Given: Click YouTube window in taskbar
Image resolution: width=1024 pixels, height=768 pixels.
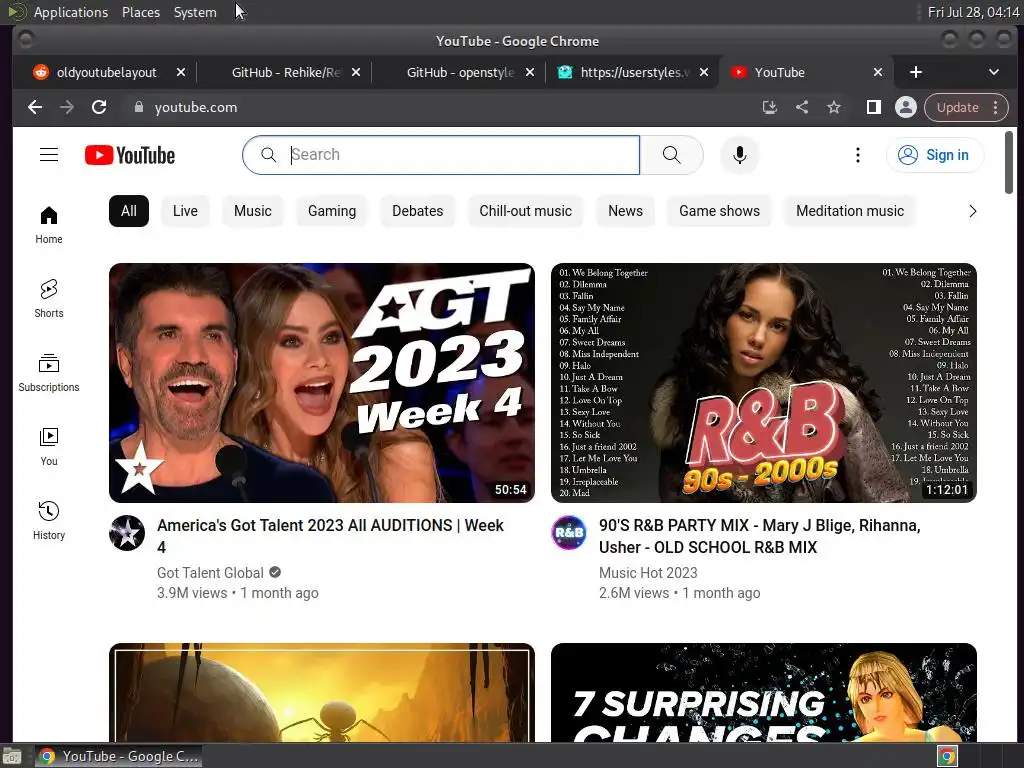Looking at the screenshot, I should 118,756.
